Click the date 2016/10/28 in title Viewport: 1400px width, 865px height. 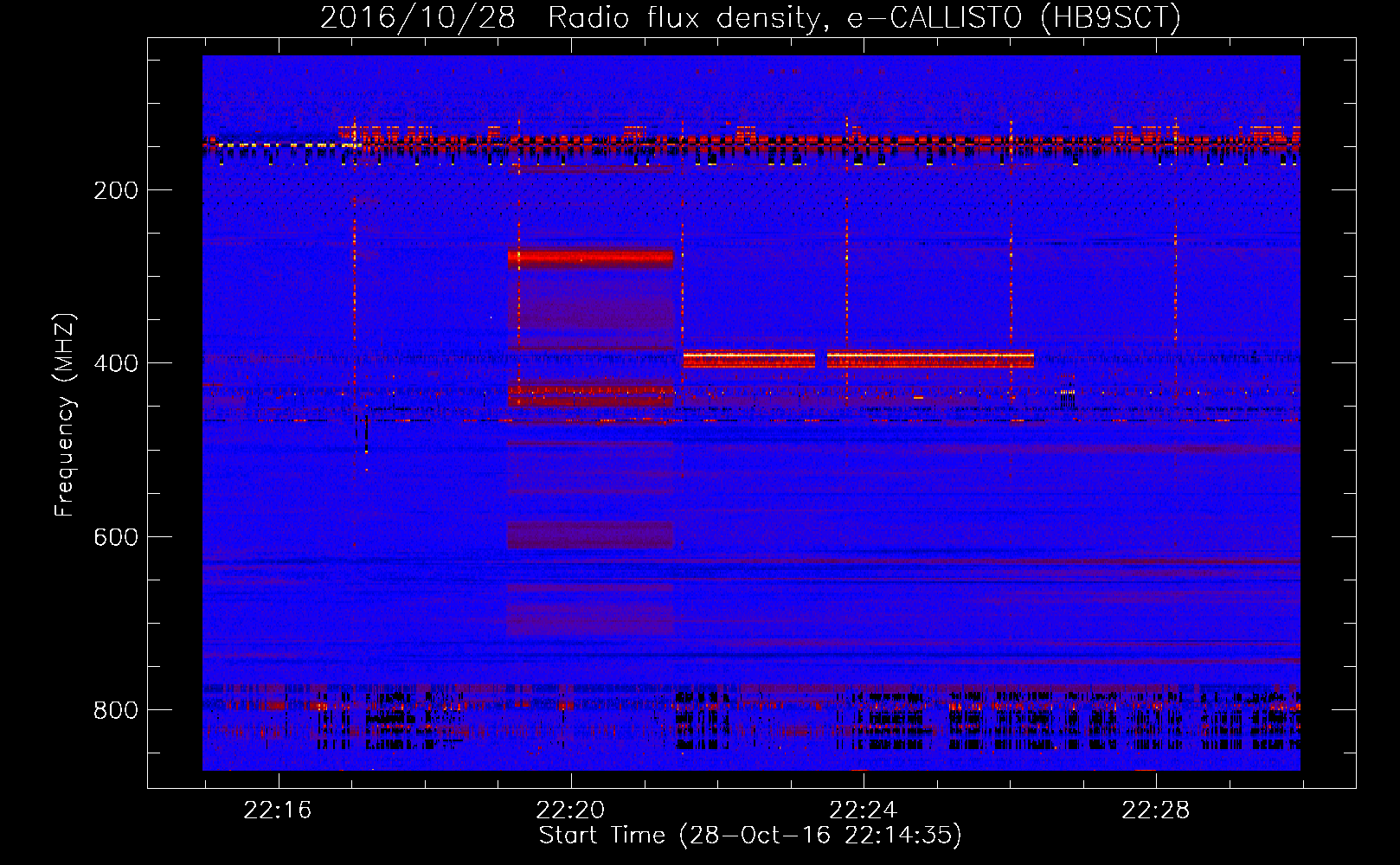click(x=417, y=17)
